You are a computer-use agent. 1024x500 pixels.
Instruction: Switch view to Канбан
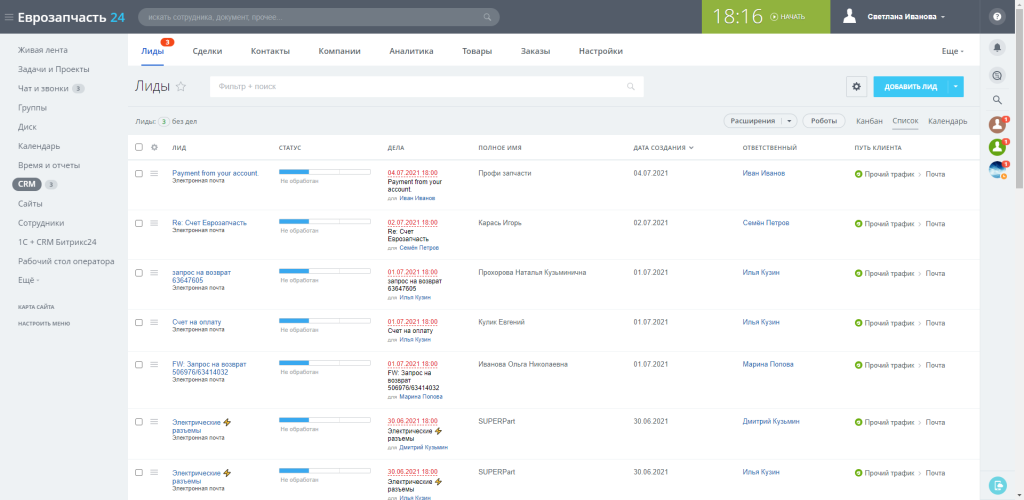869,121
